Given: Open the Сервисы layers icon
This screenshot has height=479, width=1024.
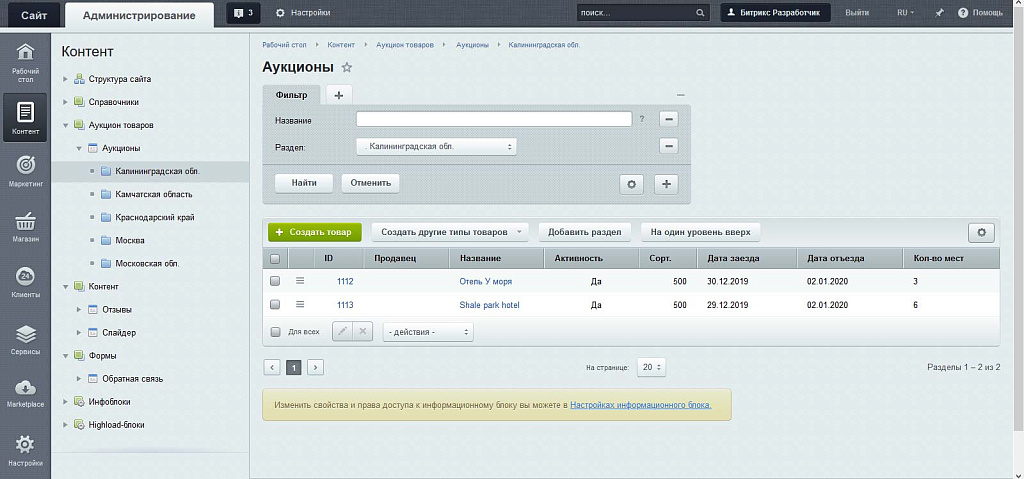Looking at the screenshot, I should [x=26, y=333].
